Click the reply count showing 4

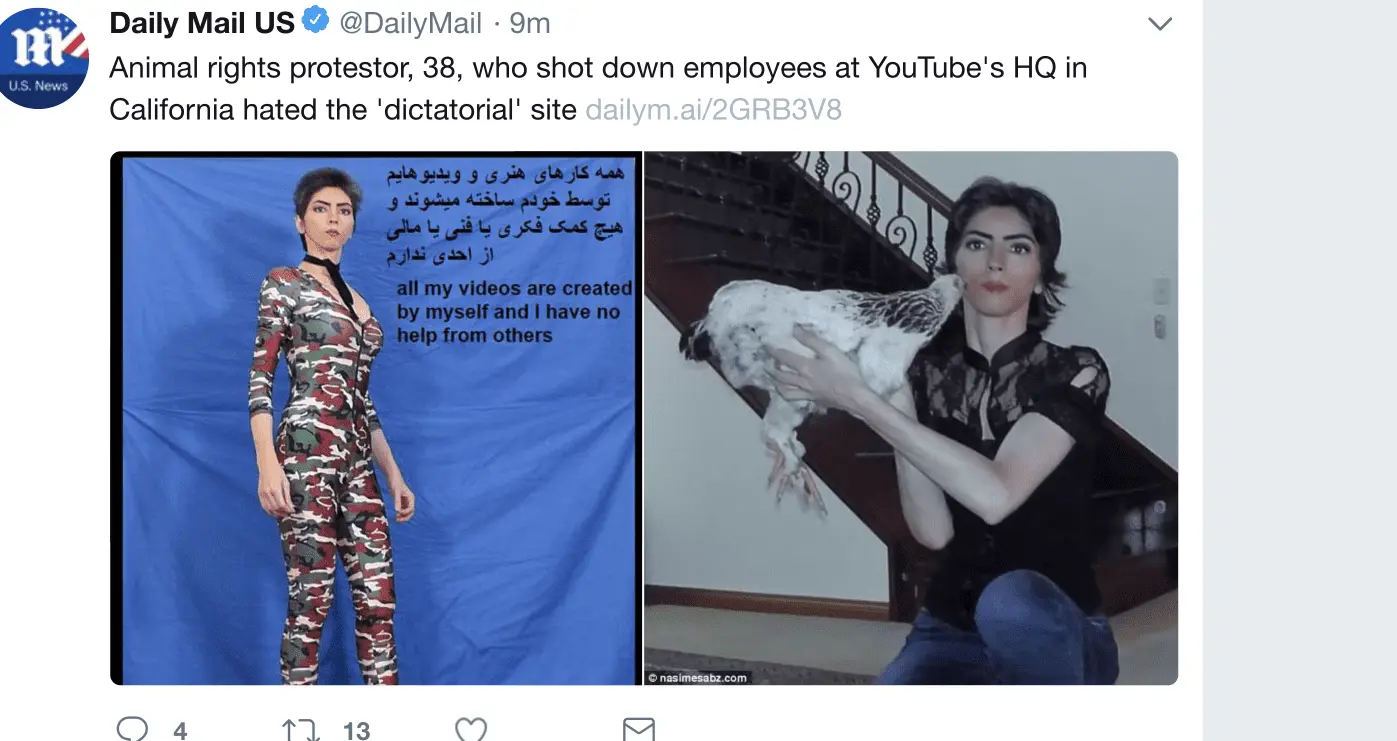[180, 731]
